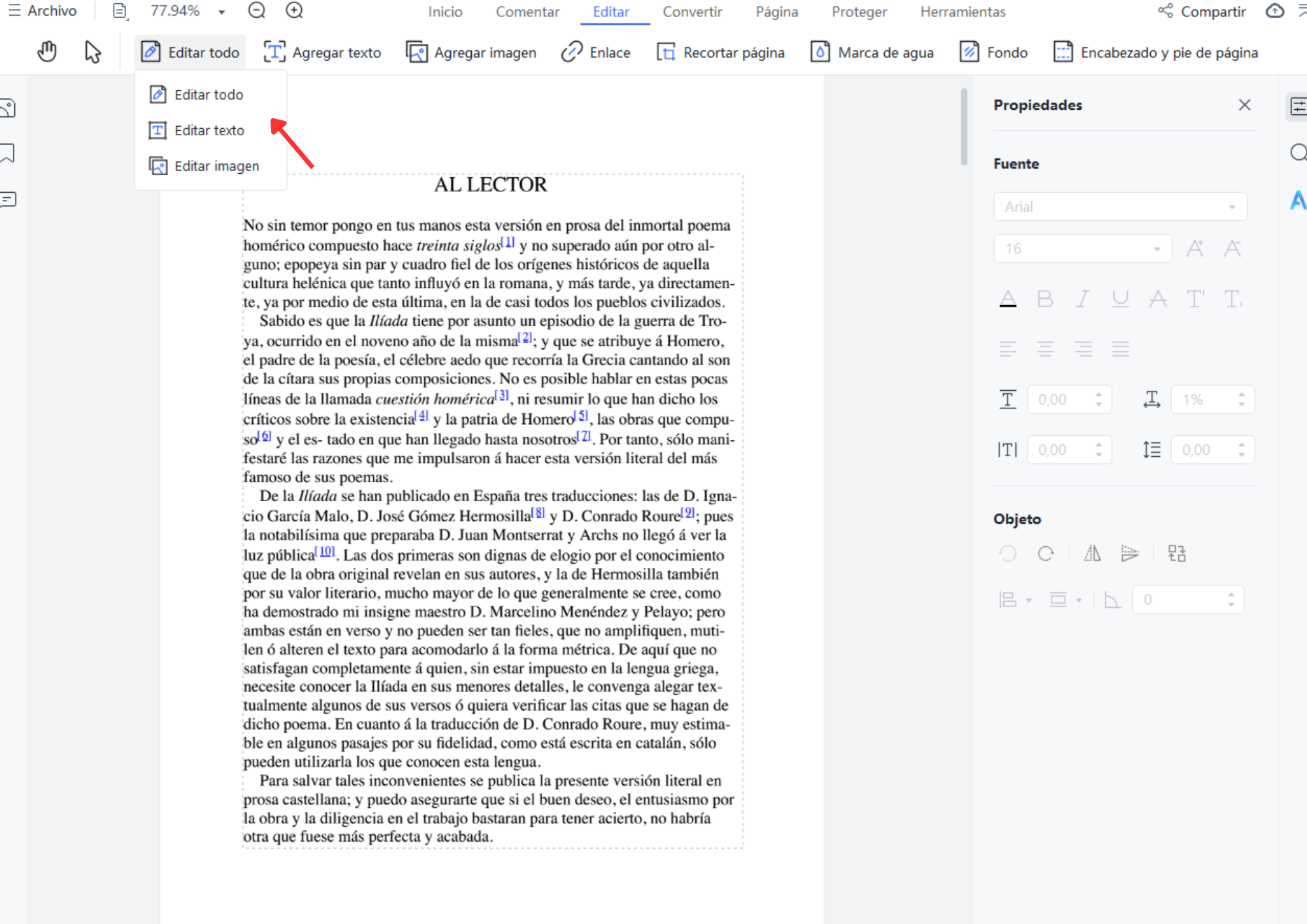Image resolution: width=1307 pixels, height=924 pixels.
Task: Click the Agregar texto button
Action: click(322, 52)
